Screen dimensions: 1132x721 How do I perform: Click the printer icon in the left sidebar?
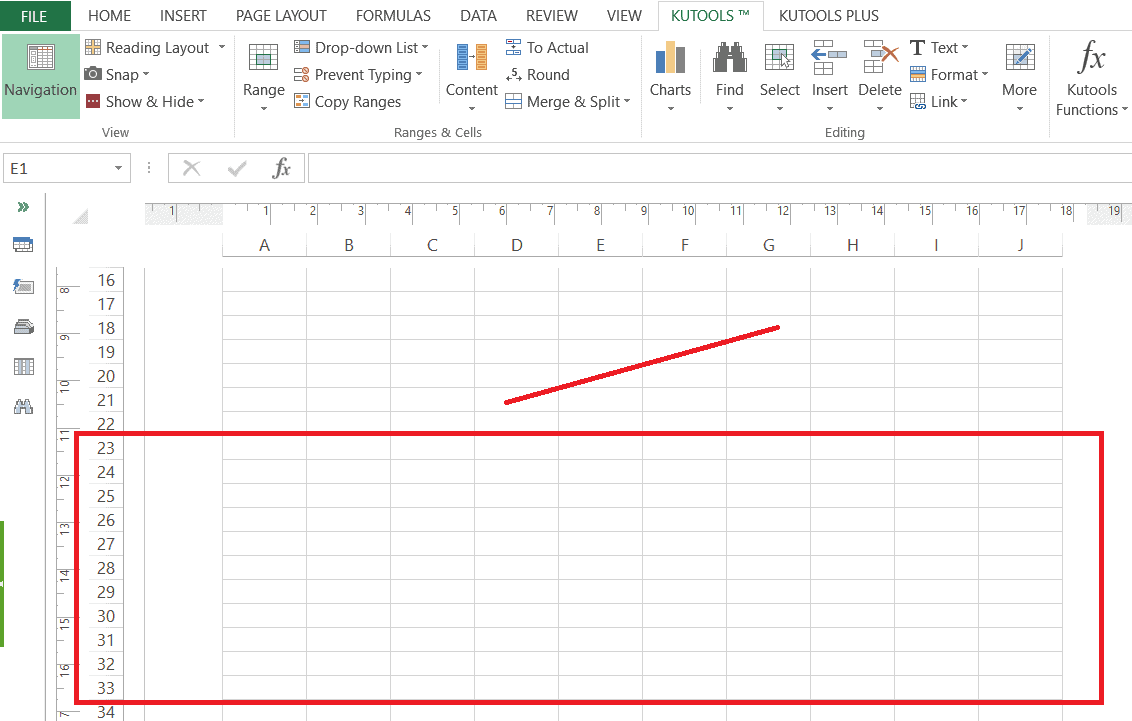tap(23, 325)
